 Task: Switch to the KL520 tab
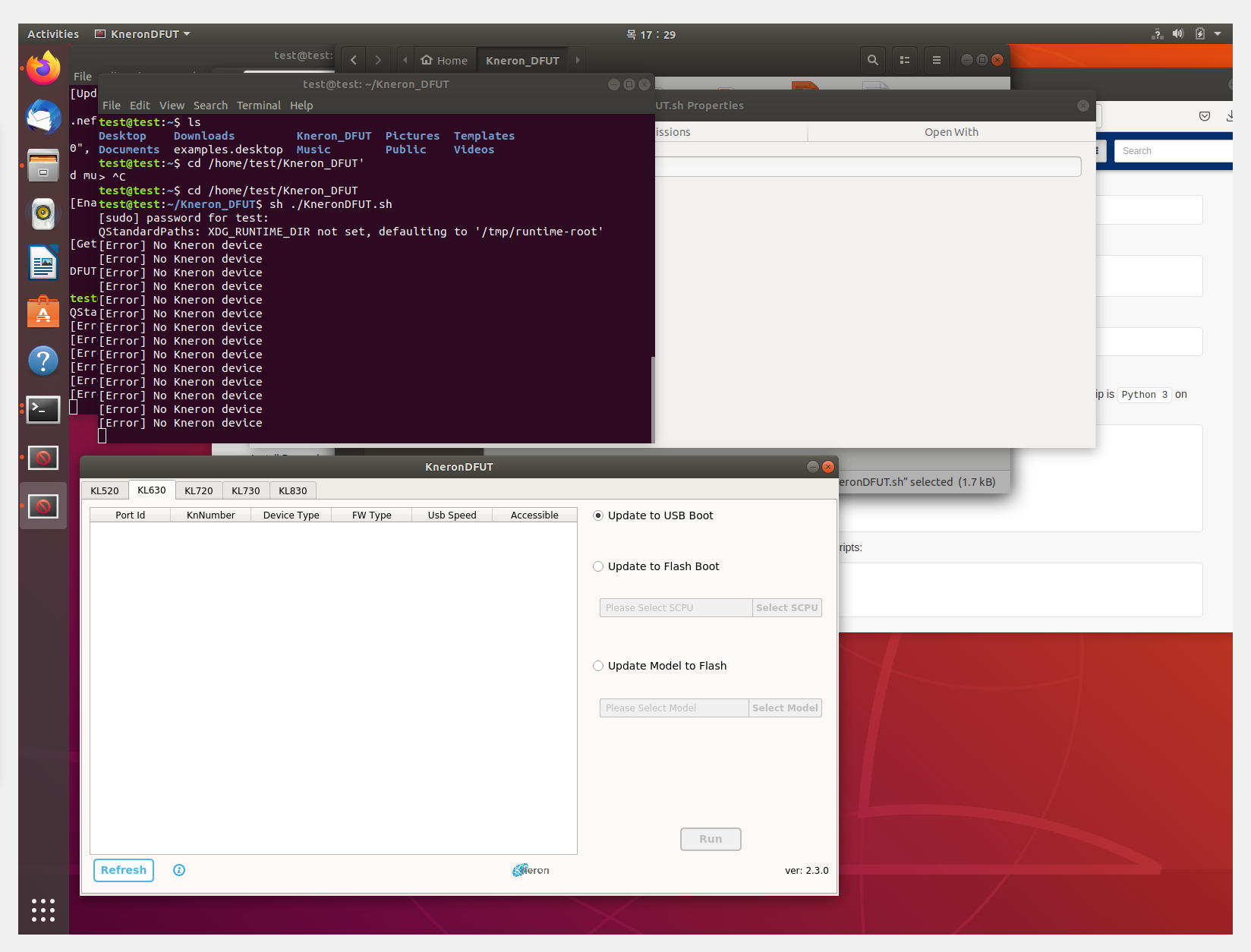(x=105, y=490)
